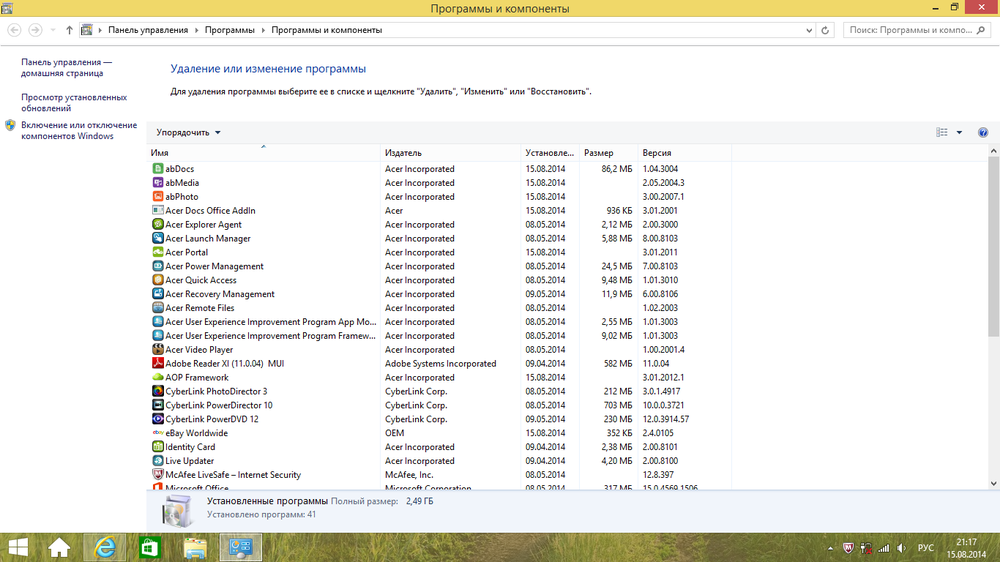Click the volume icon in system tray
Viewport: 1000px width, 562px height.
[901, 548]
